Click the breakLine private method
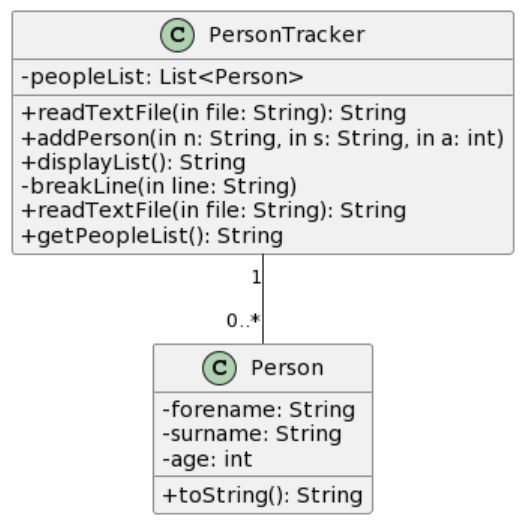520x529 pixels. click(159, 187)
